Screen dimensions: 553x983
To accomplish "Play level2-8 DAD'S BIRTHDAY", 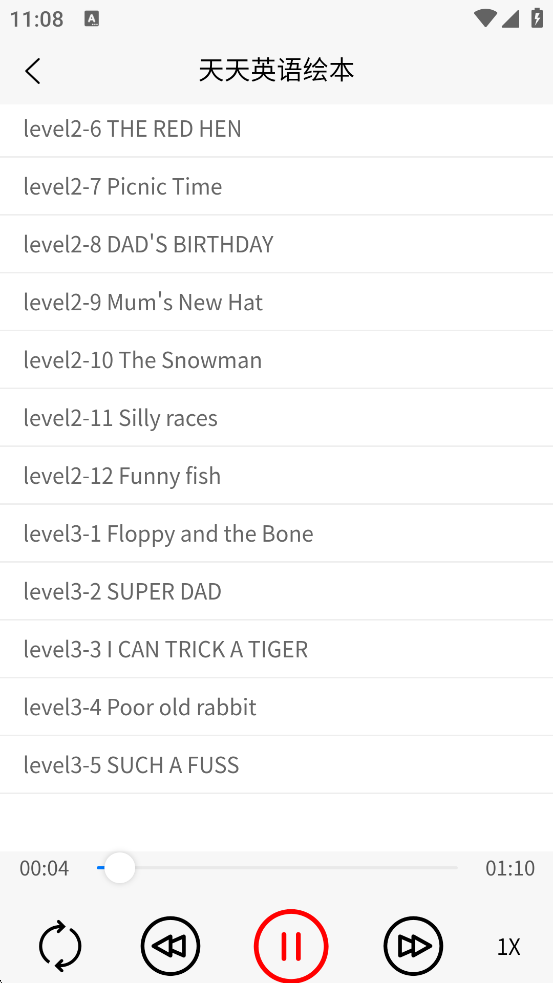I will [x=276, y=244].
